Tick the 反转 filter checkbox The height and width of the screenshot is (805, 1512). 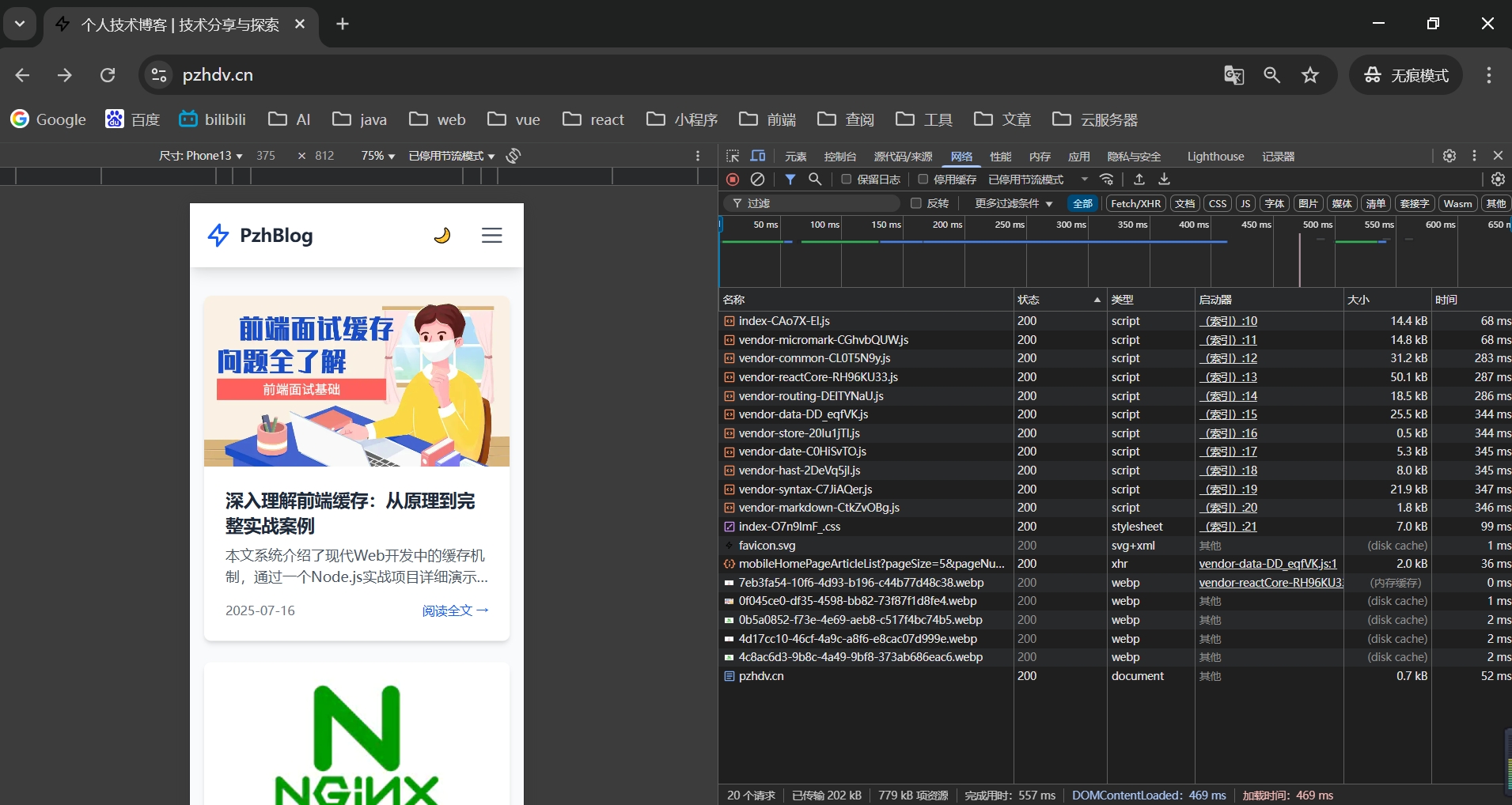[x=916, y=203]
